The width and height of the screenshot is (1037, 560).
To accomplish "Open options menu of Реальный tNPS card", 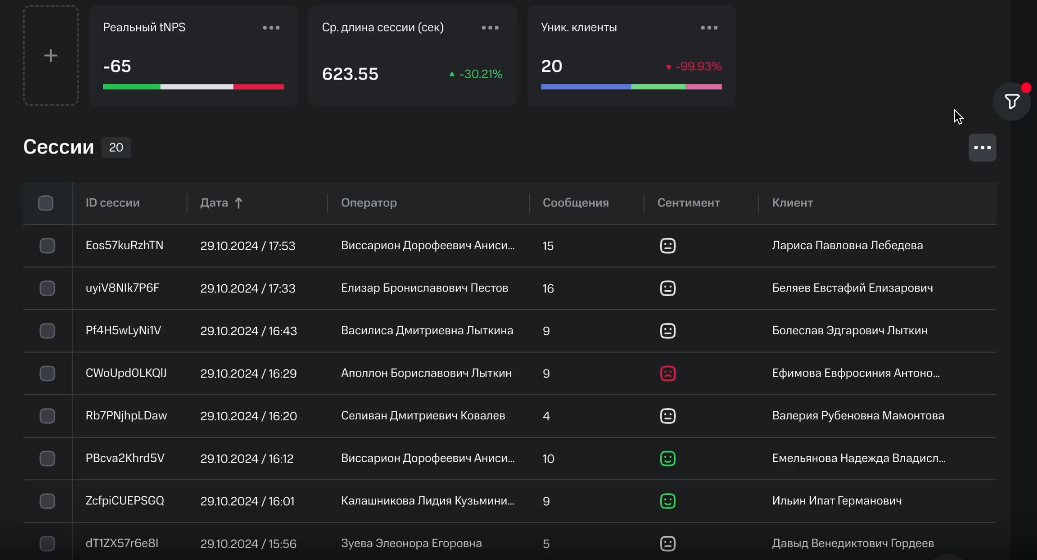I will [271, 28].
